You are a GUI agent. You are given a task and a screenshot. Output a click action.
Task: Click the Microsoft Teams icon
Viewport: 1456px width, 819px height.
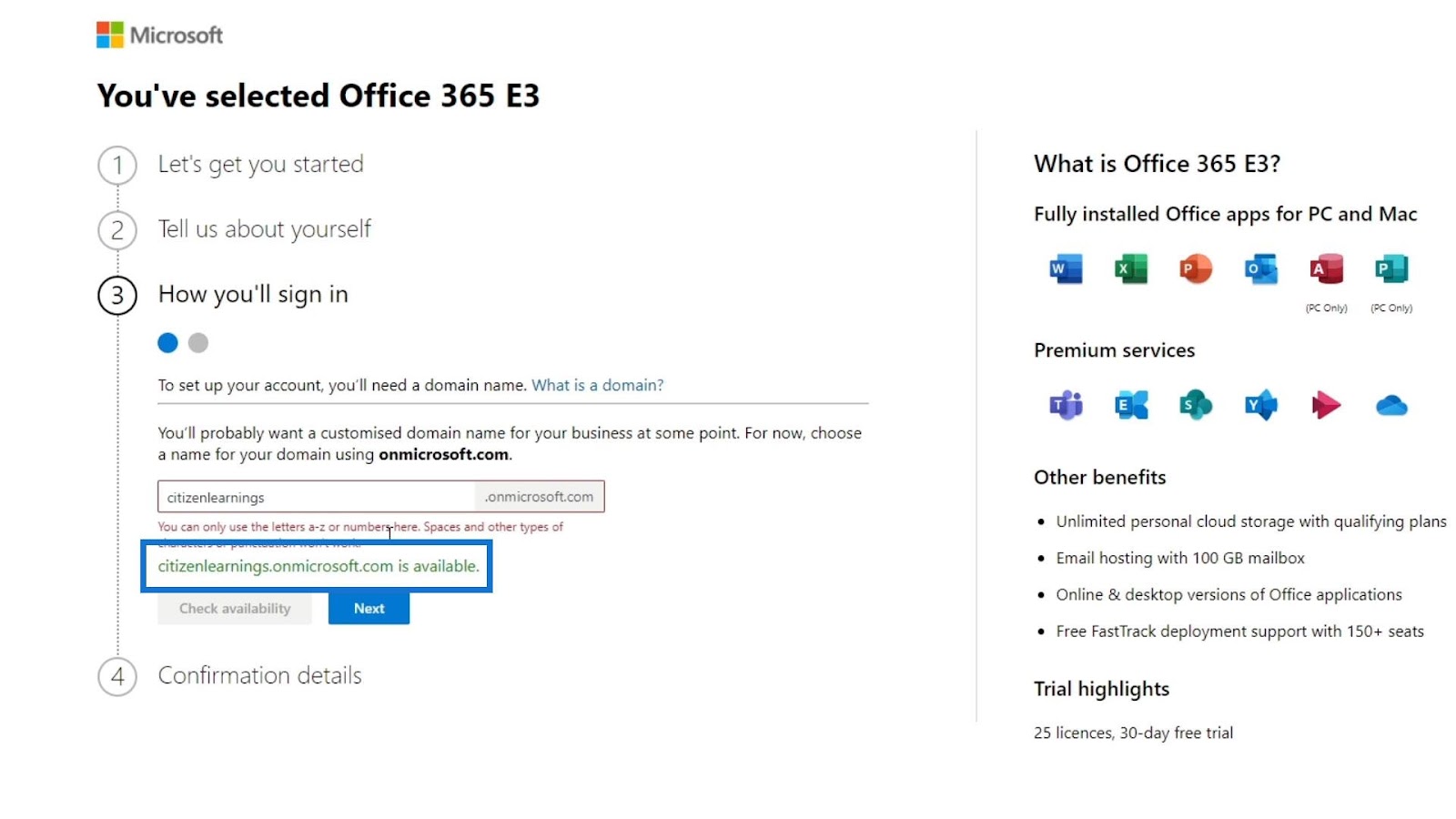(x=1066, y=405)
